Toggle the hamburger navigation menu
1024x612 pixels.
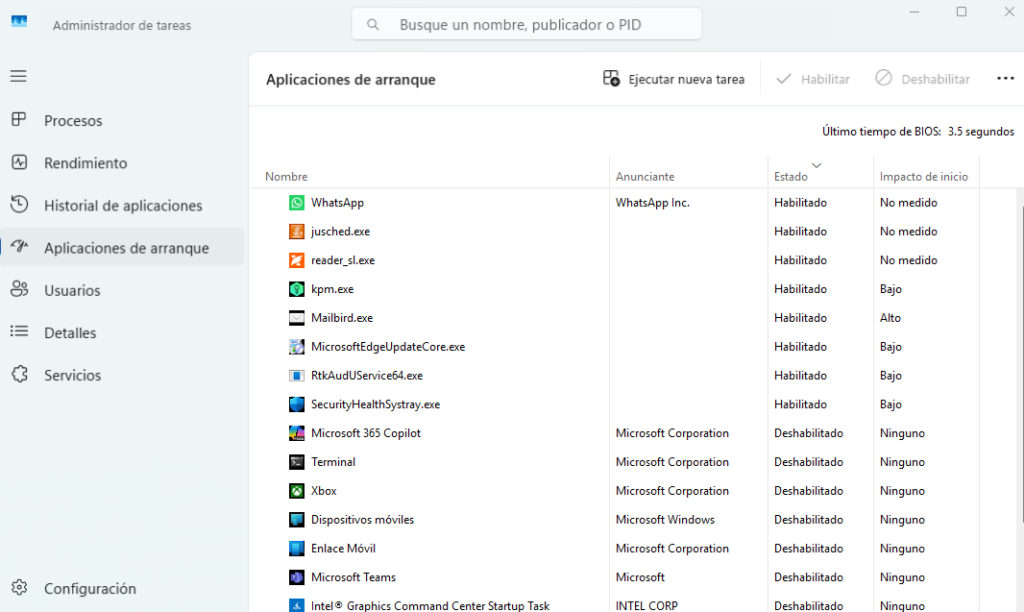19,76
